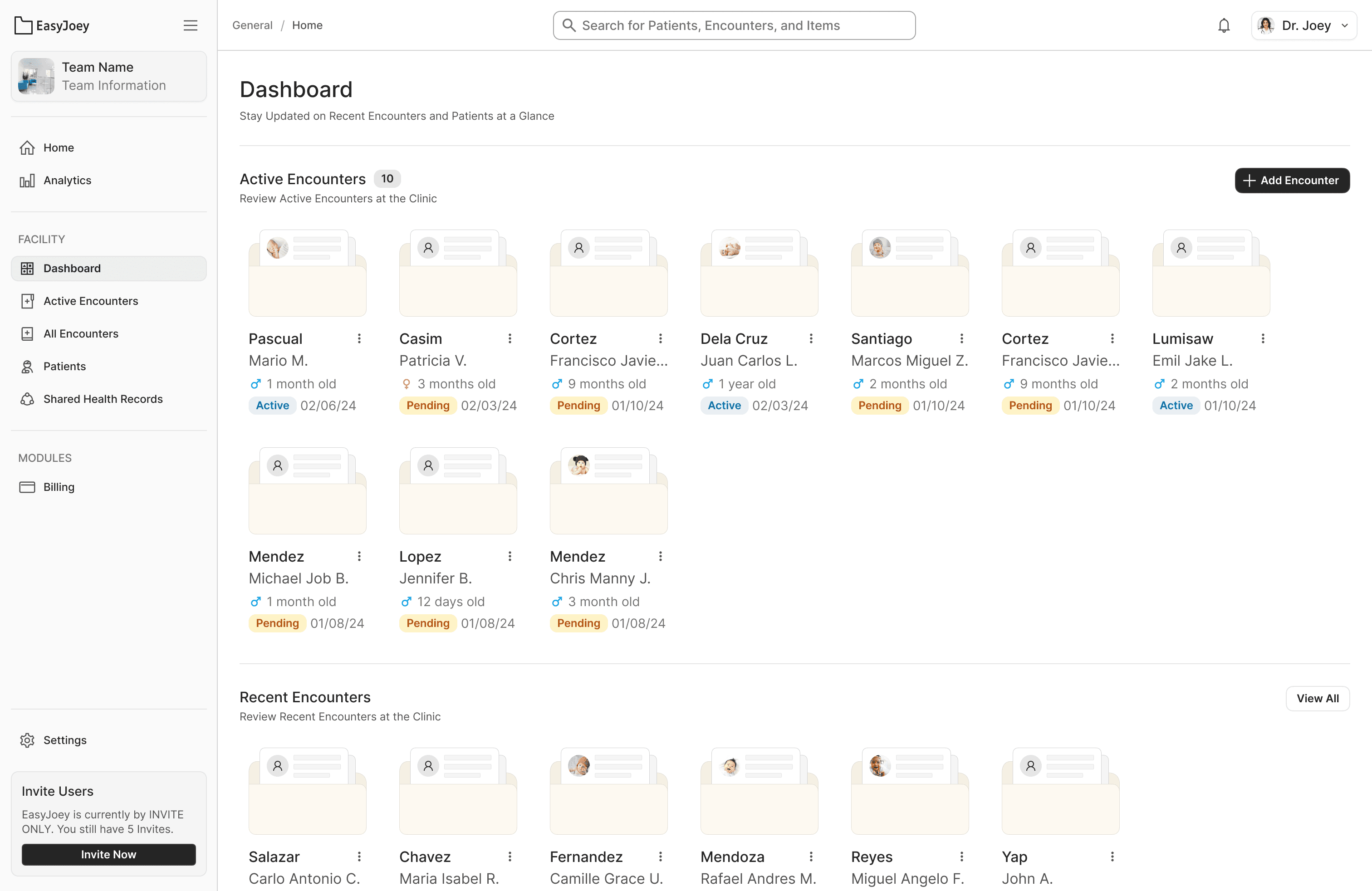The height and width of the screenshot is (891, 1372).
Task: Click the Shared Health Records icon
Action: coord(28,399)
